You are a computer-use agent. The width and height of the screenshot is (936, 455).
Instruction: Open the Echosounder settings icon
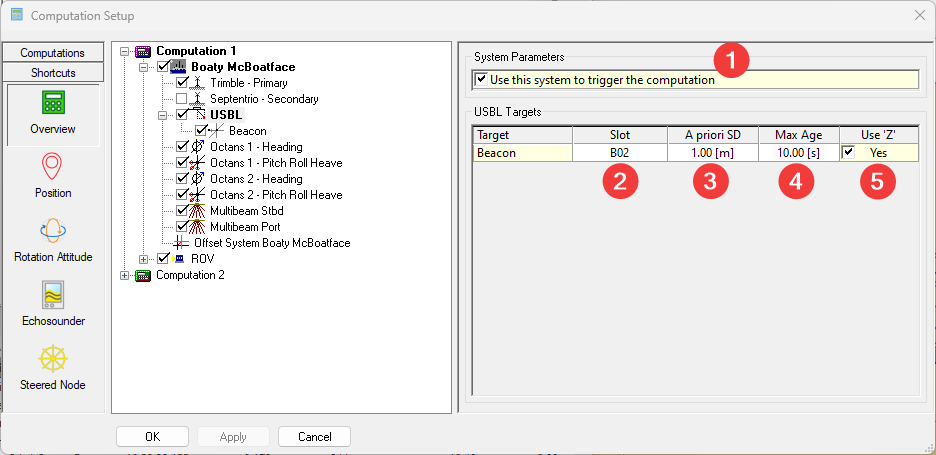click(x=53, y=295)
